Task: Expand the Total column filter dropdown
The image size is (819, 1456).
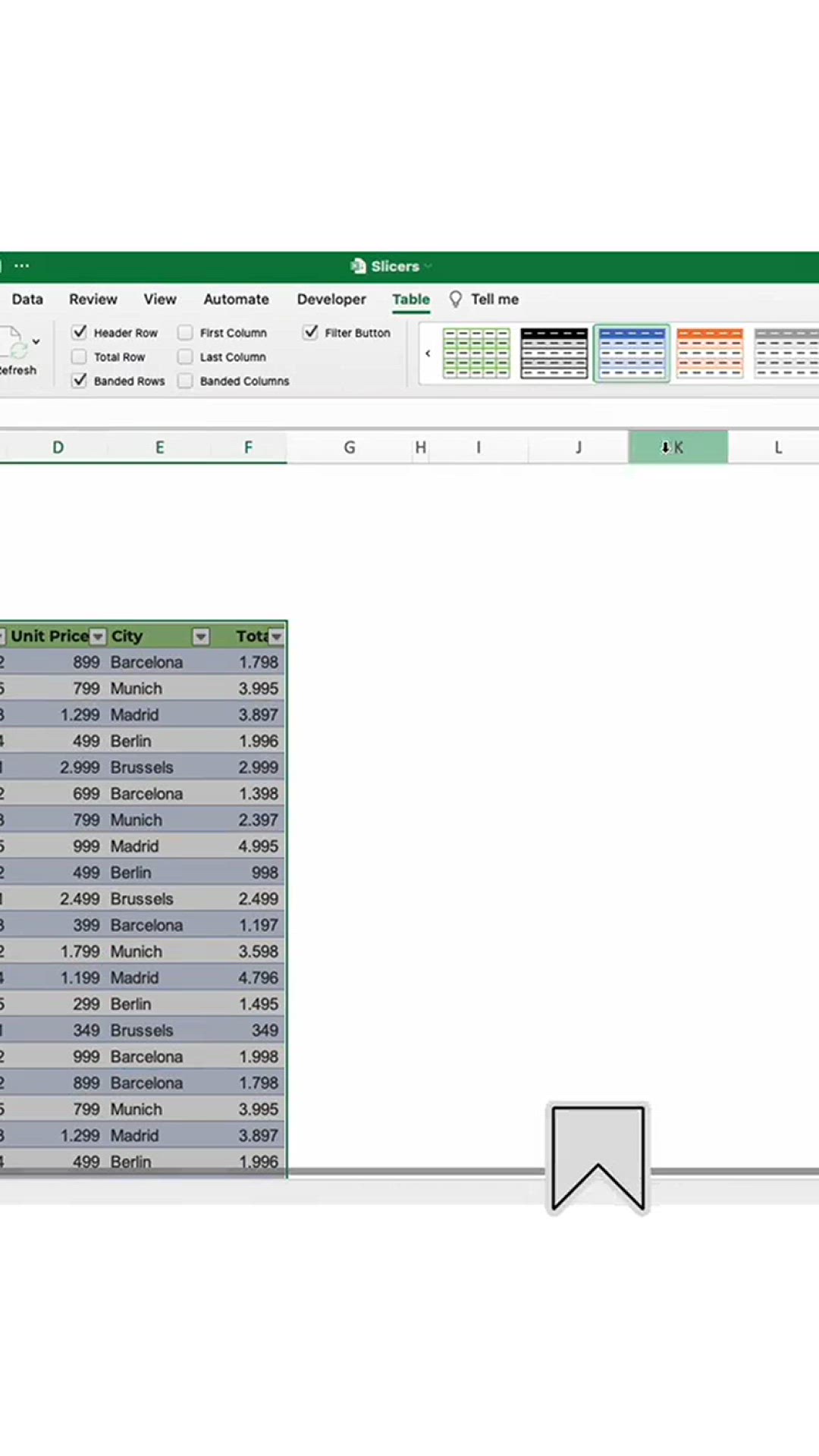Action: coord(277,637)
